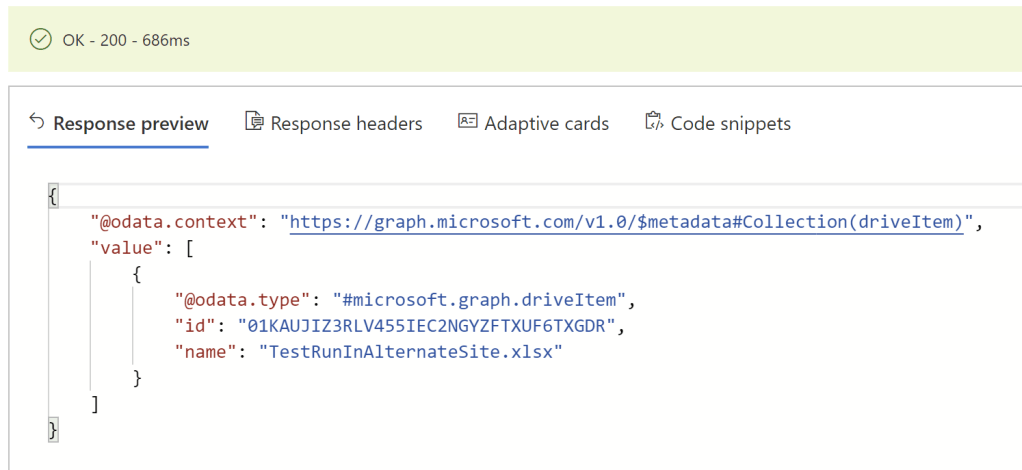
Task: Click the Response preview arrow icon
Action: (x=37, y=122)
